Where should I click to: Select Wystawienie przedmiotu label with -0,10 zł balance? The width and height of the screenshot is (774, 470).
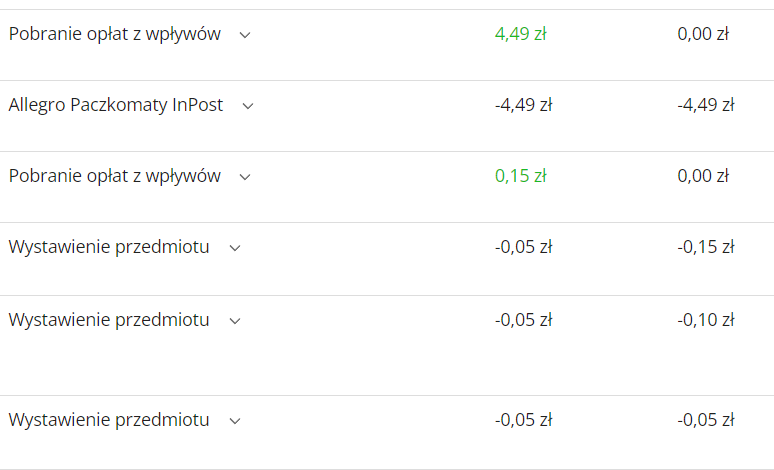[109, 320]
